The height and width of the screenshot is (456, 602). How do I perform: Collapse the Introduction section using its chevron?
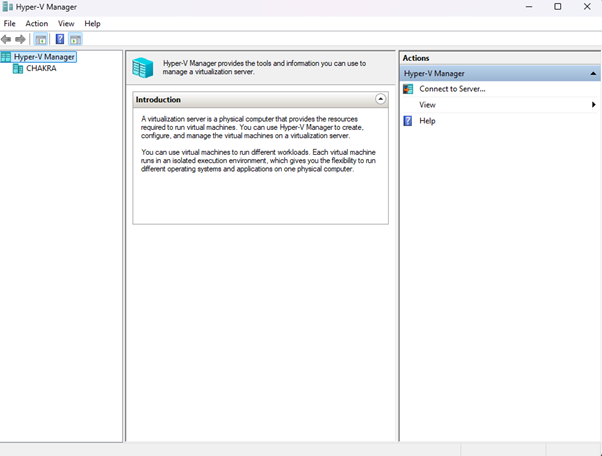[x=380, y=100]
